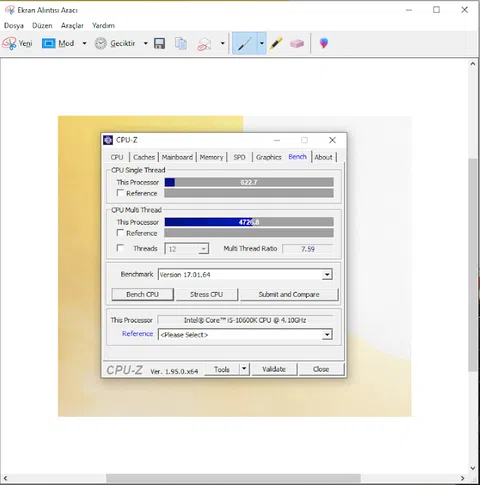Switch to the Mainboard tab
This screenshot has height=485, width=480.
[177, 157]
